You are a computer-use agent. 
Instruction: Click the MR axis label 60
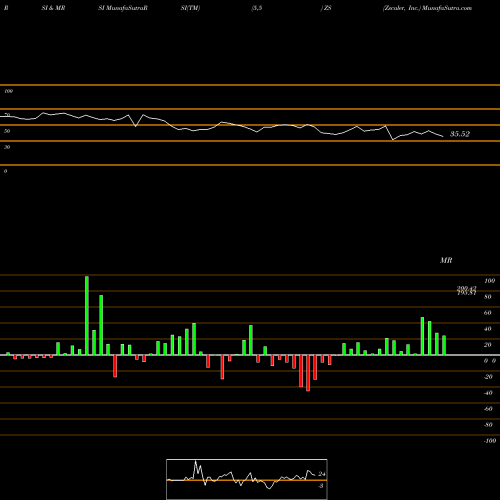488,313
